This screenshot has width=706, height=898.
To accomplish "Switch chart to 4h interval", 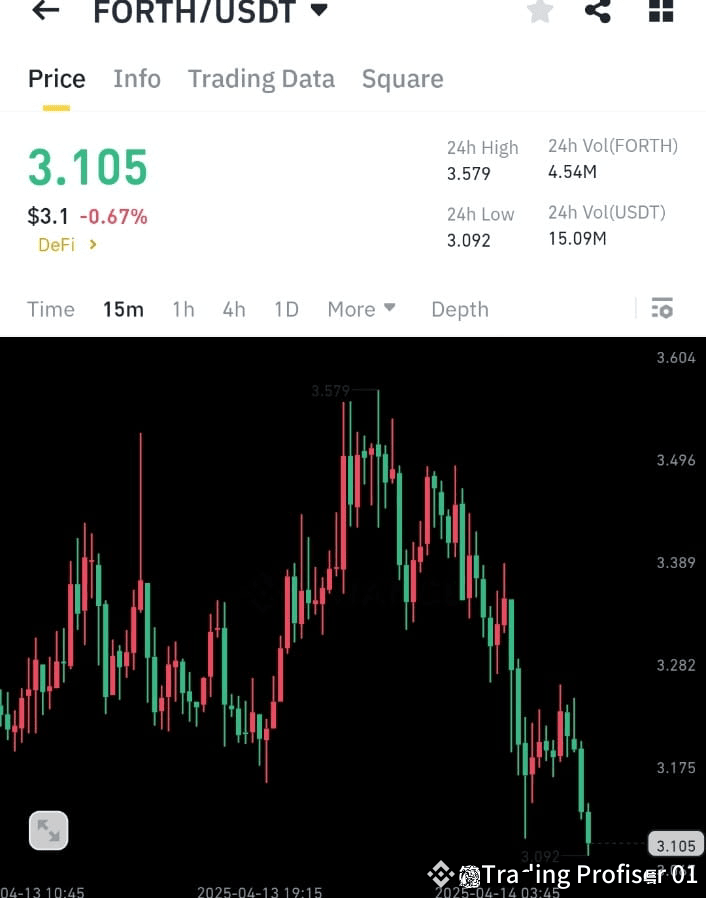I will coord(233,309).
